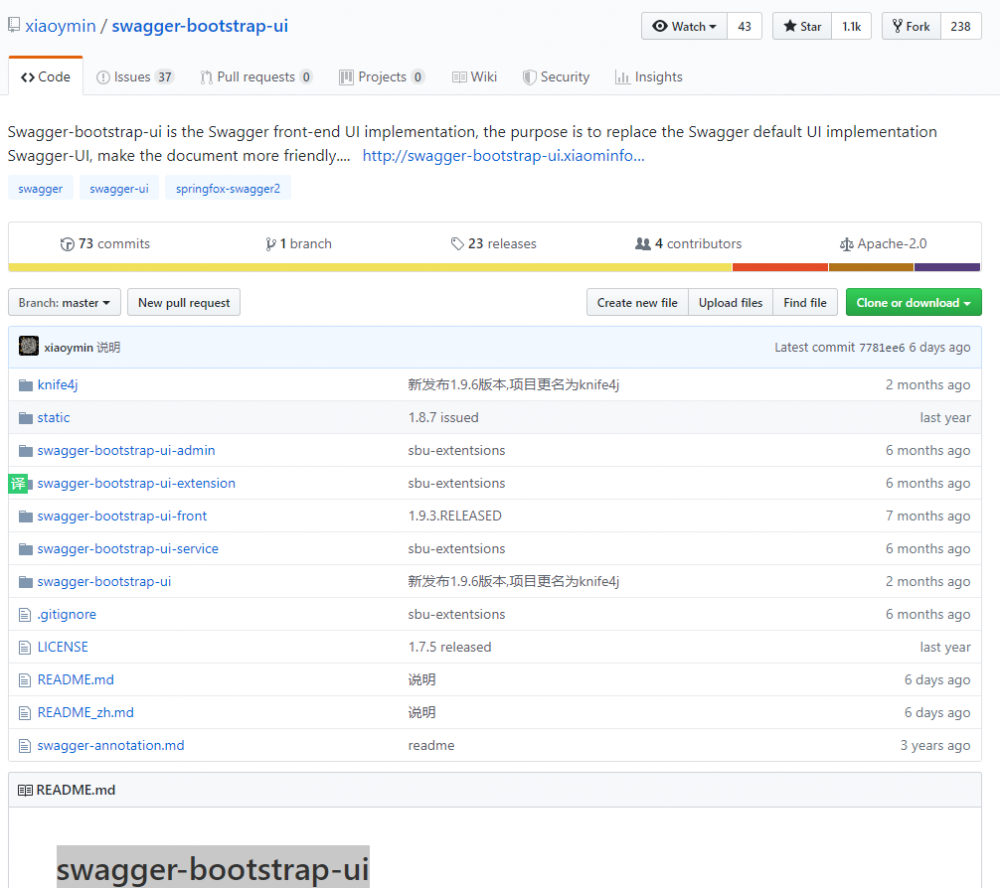Switch to the Pull requests tab
The width and height of the screenshot is (1000, 888).
(x=256, y=77)
